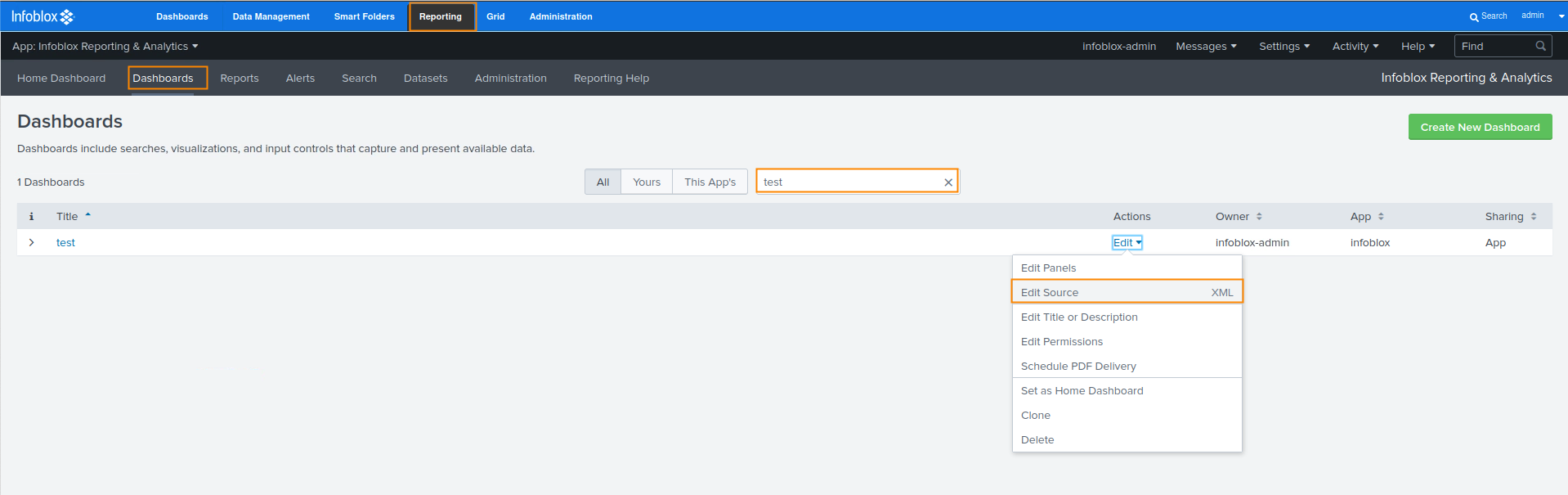Open the admin user menu arrow
The width and height of the screenshot is (1568, 495).
click(x=1561, y=16)
